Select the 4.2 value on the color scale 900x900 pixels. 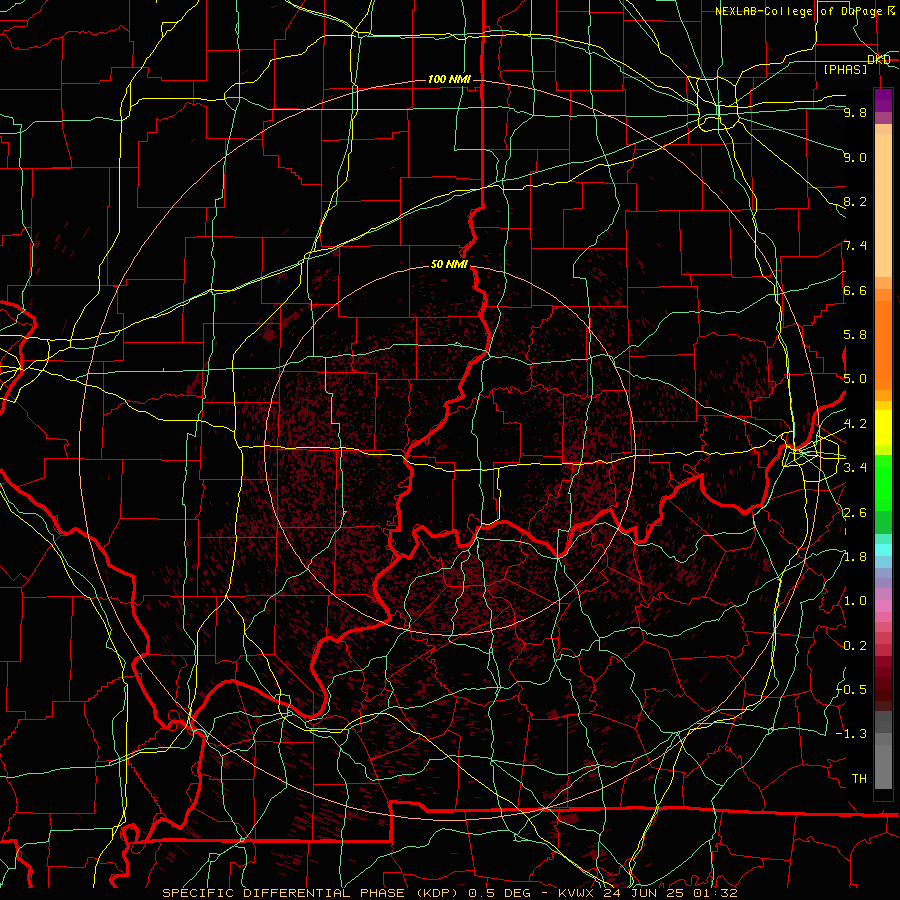click(x=855, y=424)
